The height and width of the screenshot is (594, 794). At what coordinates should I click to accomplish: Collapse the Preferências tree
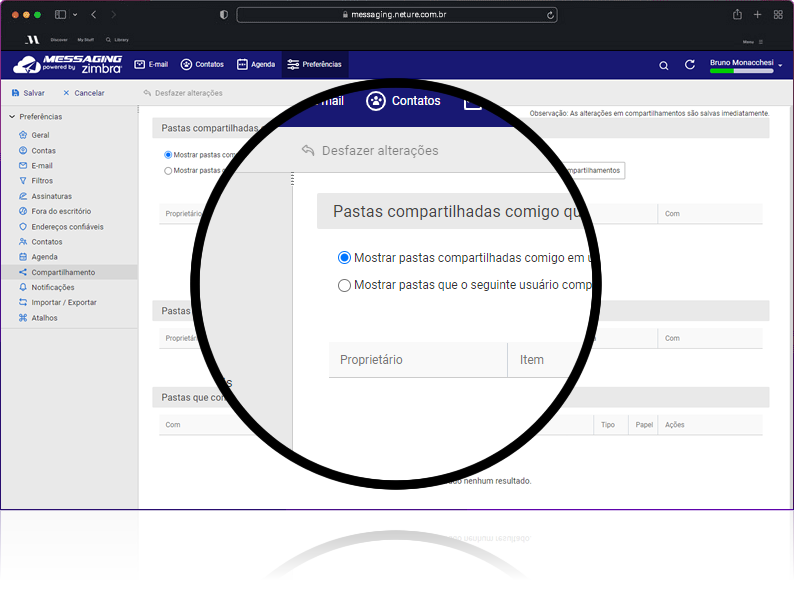click(12, 116)
